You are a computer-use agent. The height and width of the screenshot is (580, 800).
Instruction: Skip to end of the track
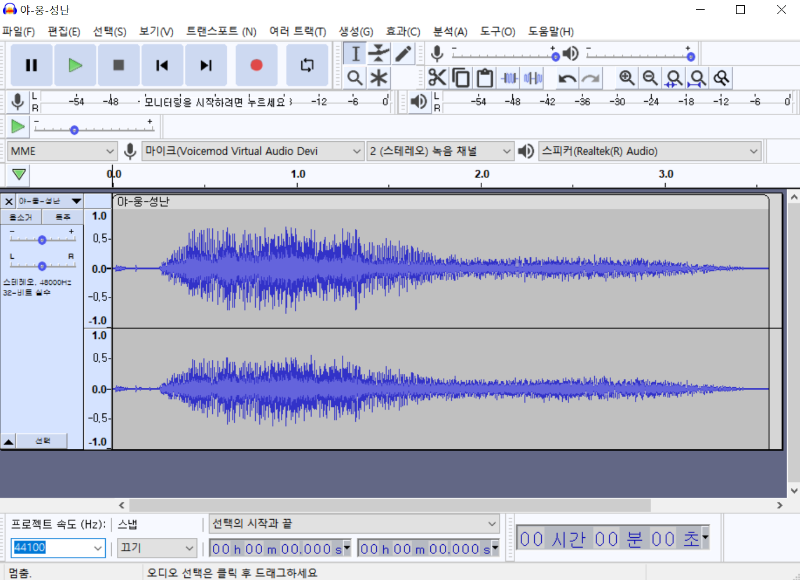tap(206, 65)
